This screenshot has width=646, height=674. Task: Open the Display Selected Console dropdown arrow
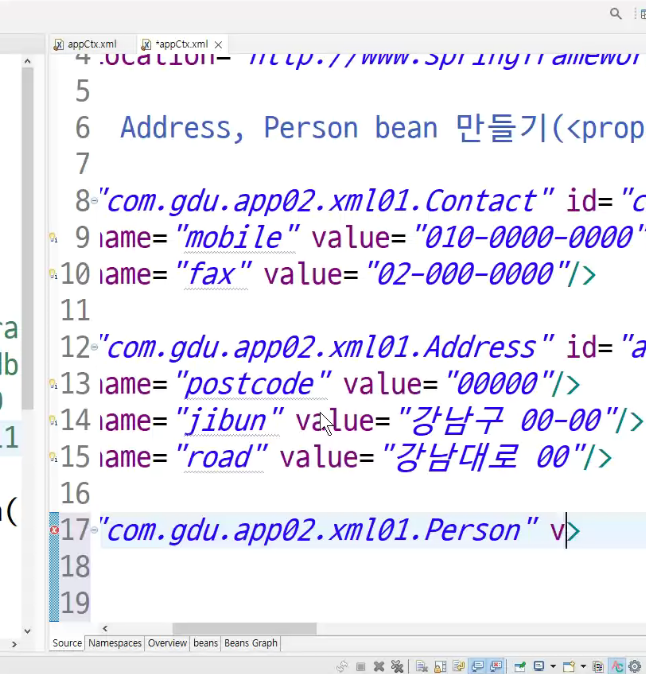tap(553, 667)
